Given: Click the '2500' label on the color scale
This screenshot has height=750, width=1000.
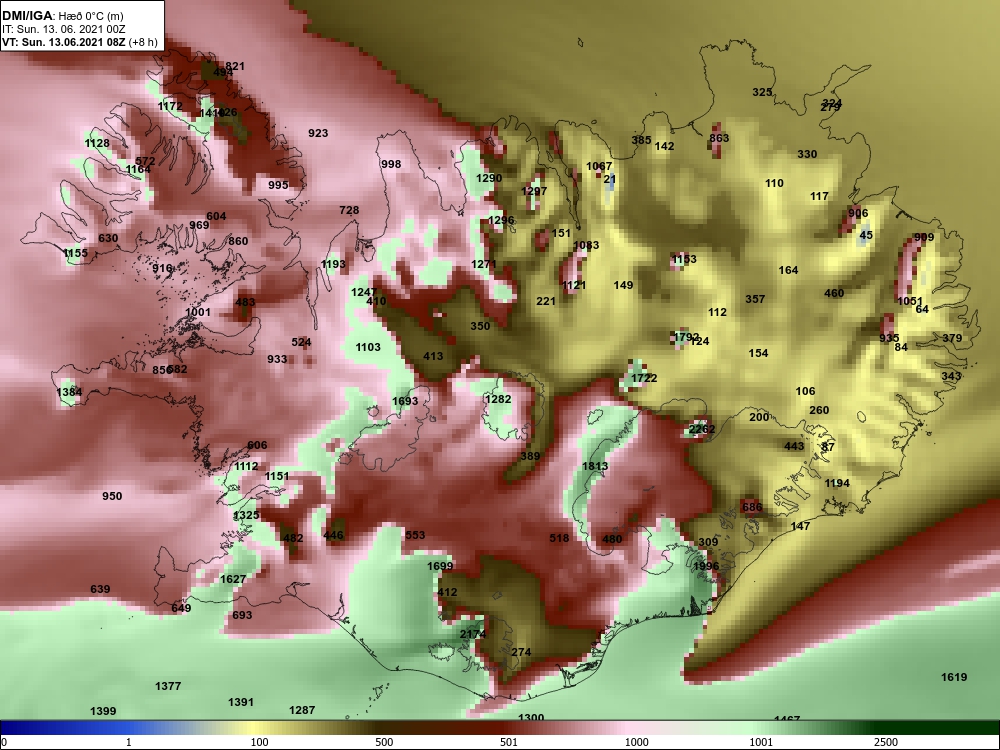Looking at the screenshot, I should [x=886, y=742].
